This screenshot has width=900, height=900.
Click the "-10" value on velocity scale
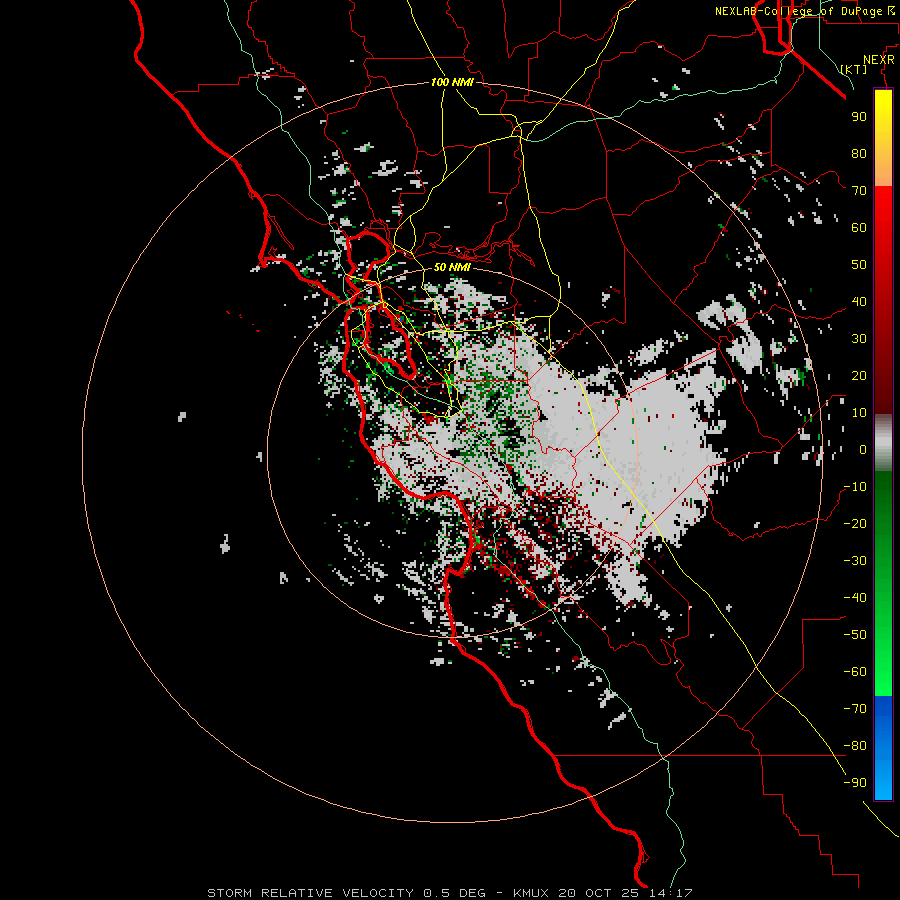tap(855, 487)
